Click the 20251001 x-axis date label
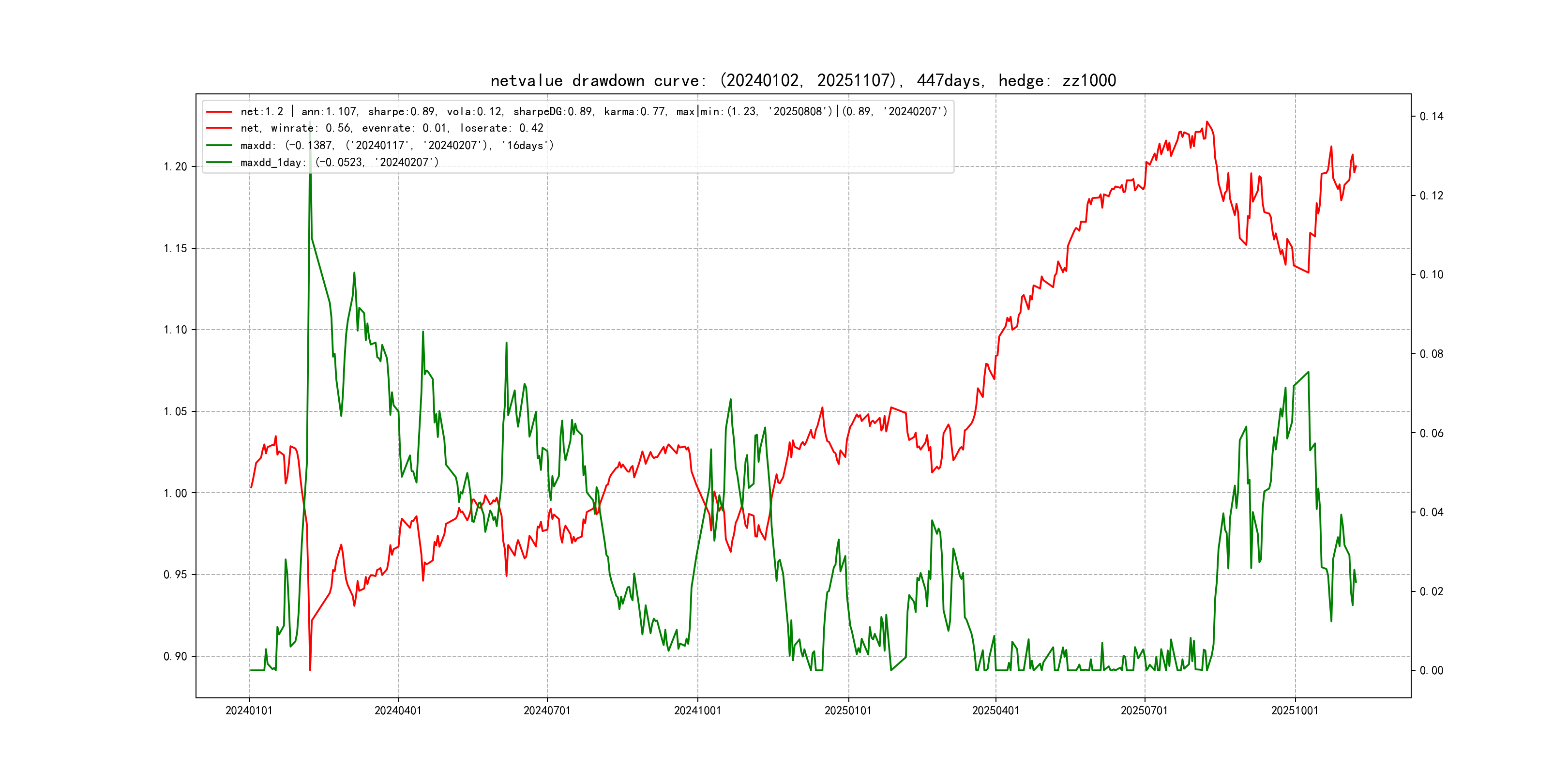Screen dimensions: 1568x784 pyautogui.click(x=1295, y=711)
